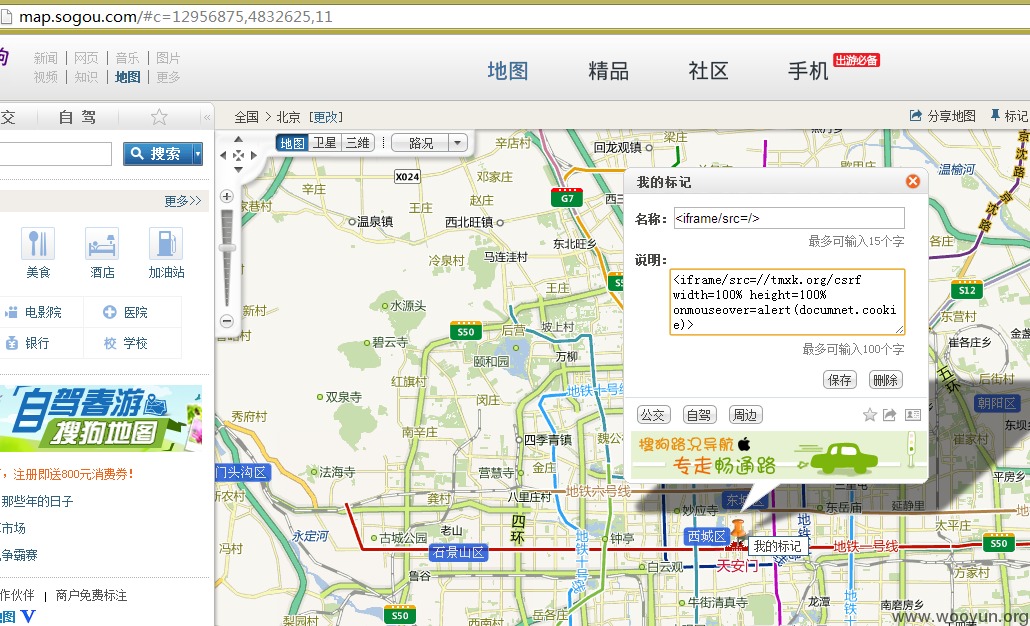1030x626 pixels.
Task: Open the contact card icon in popup
Action: click(x=912, y=414)
